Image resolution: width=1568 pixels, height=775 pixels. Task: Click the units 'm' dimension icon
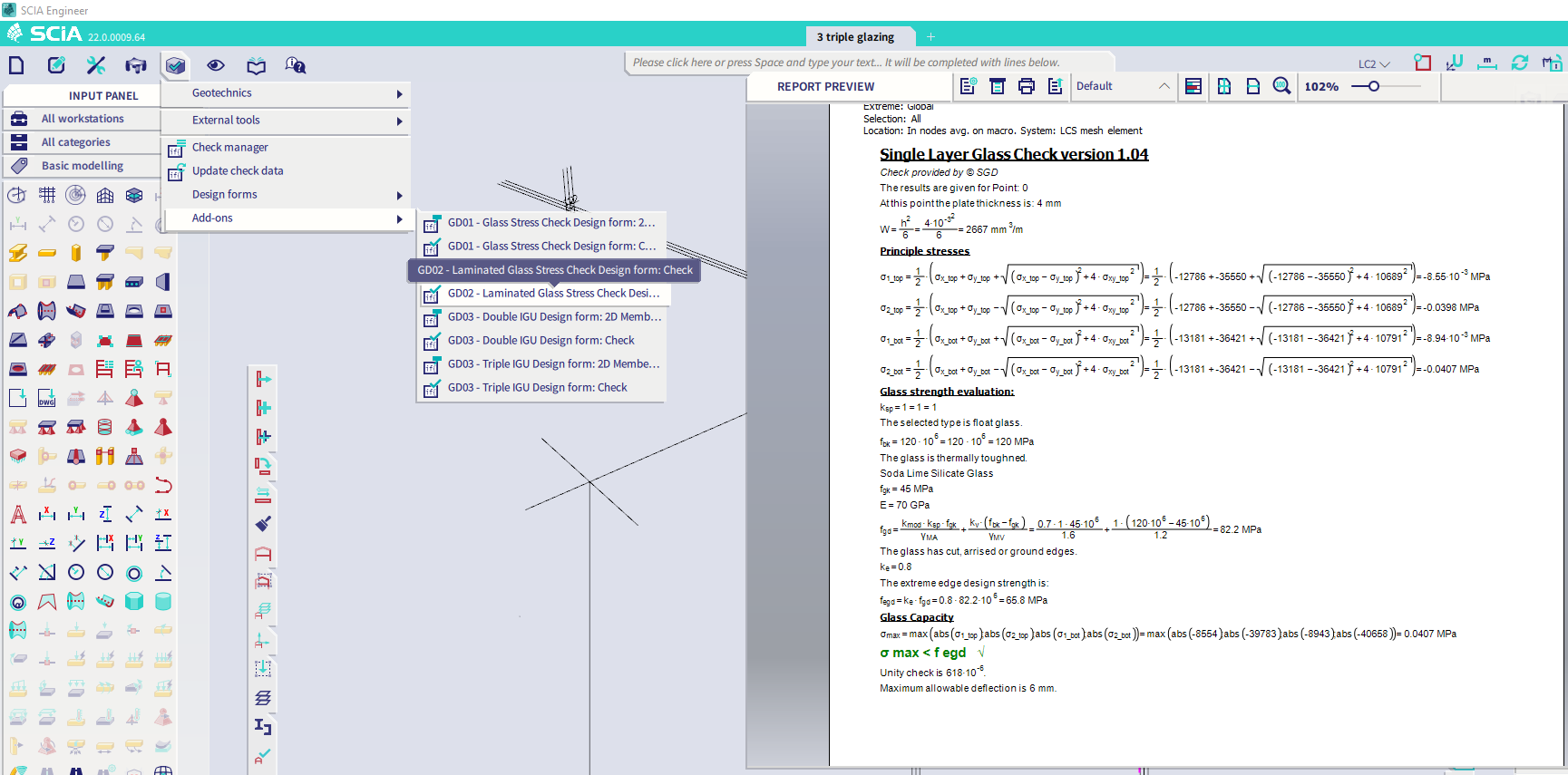(1487, 63)
